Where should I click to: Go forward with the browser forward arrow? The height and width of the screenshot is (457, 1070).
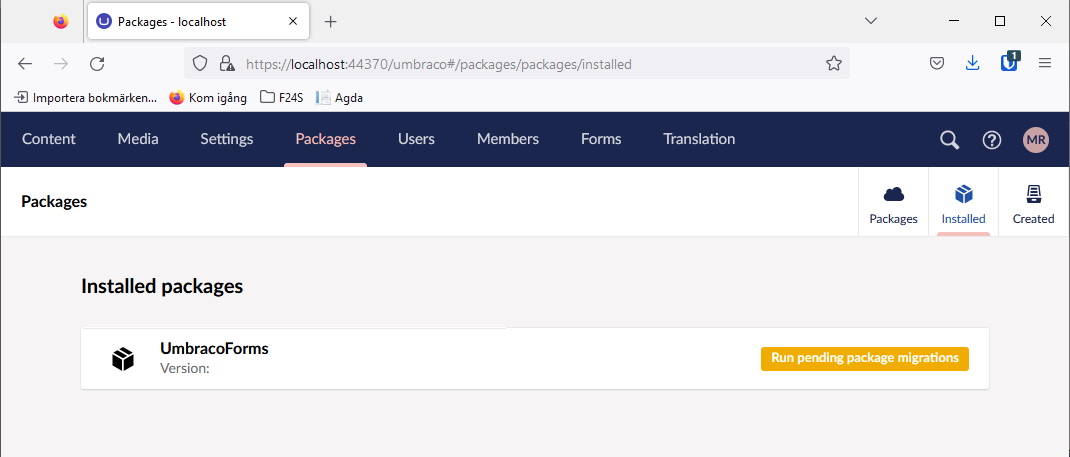(61, 63)
